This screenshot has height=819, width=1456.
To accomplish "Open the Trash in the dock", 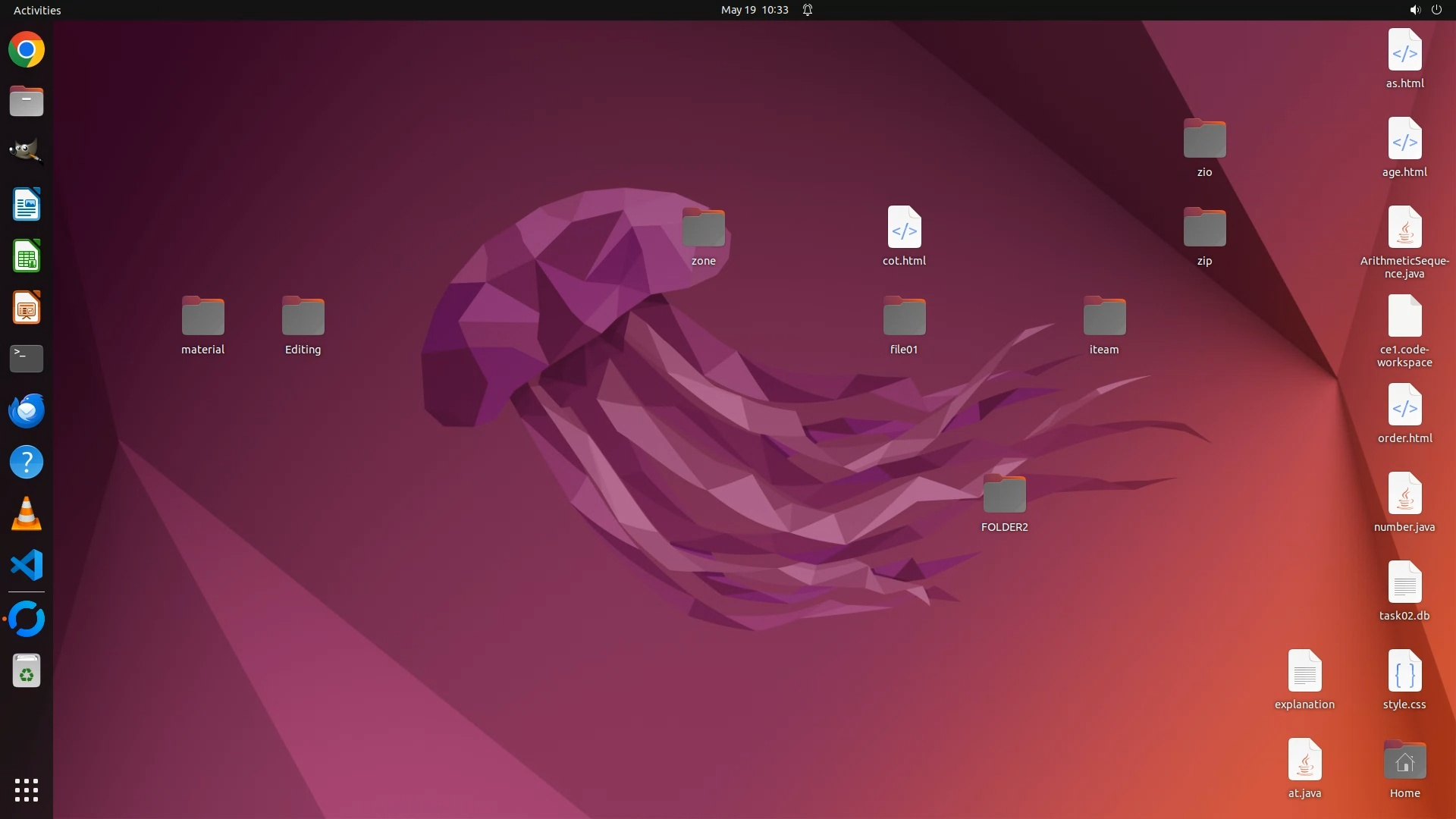I will click(27, 672).
